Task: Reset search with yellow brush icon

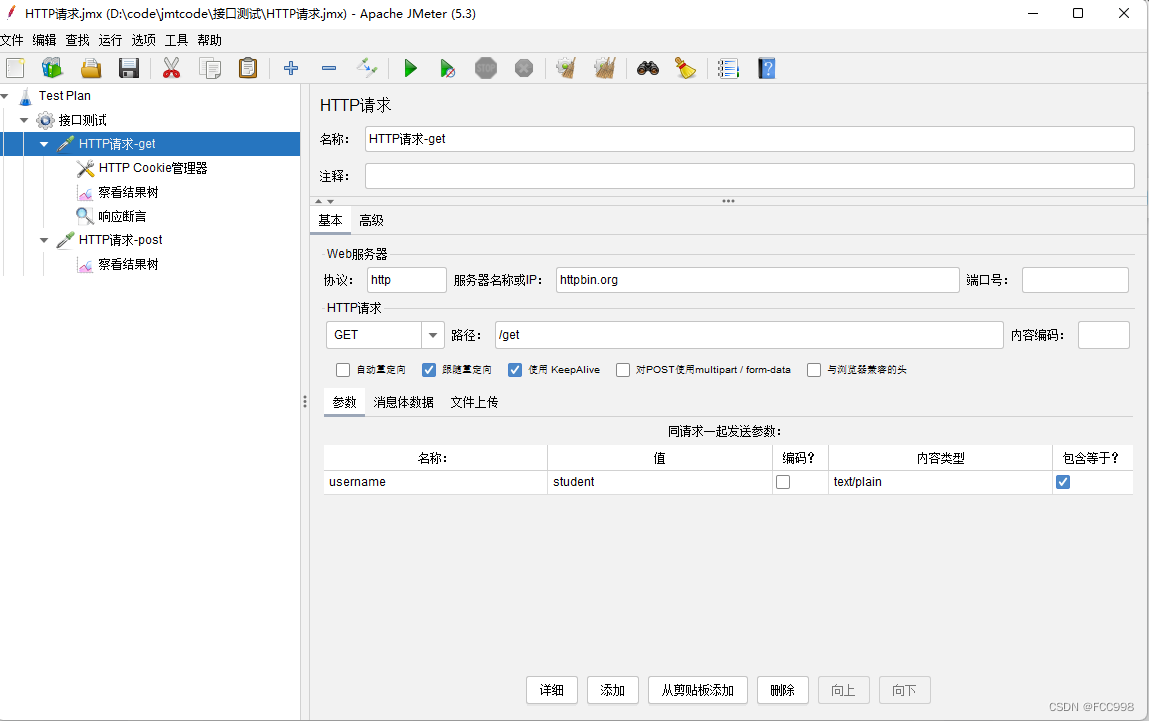Action: pos(685,68)
